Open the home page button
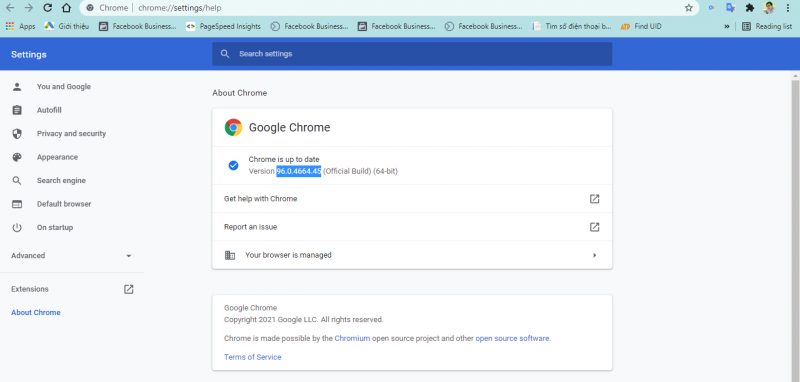This screenshot has width=800, height=382. 66,8
